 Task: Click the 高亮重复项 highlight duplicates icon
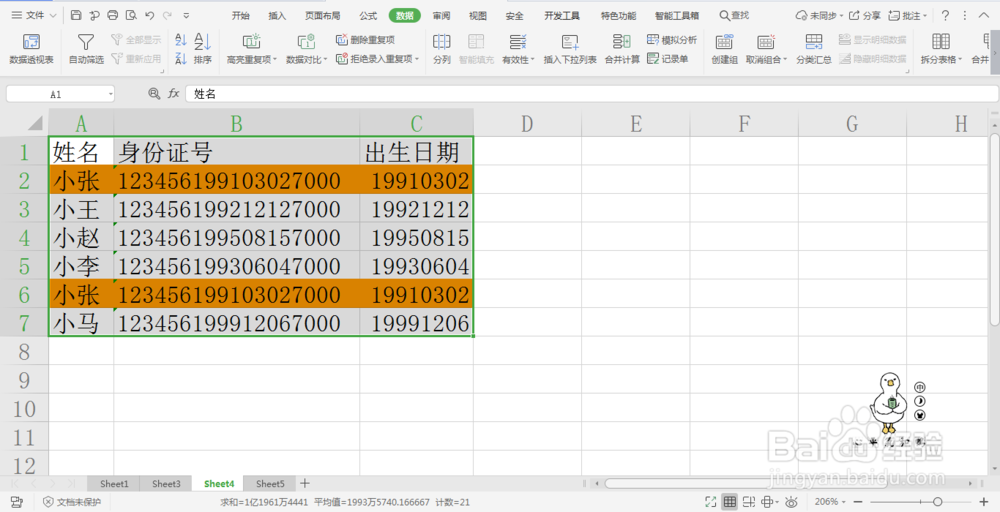[x=251, y=42]
